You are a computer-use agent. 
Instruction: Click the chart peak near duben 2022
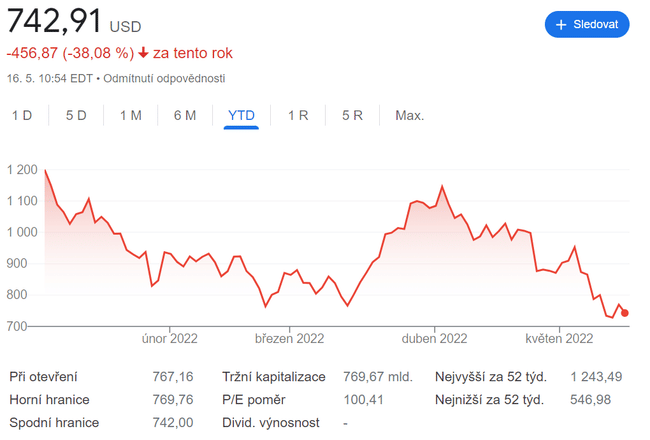click(x=442, y=186)
